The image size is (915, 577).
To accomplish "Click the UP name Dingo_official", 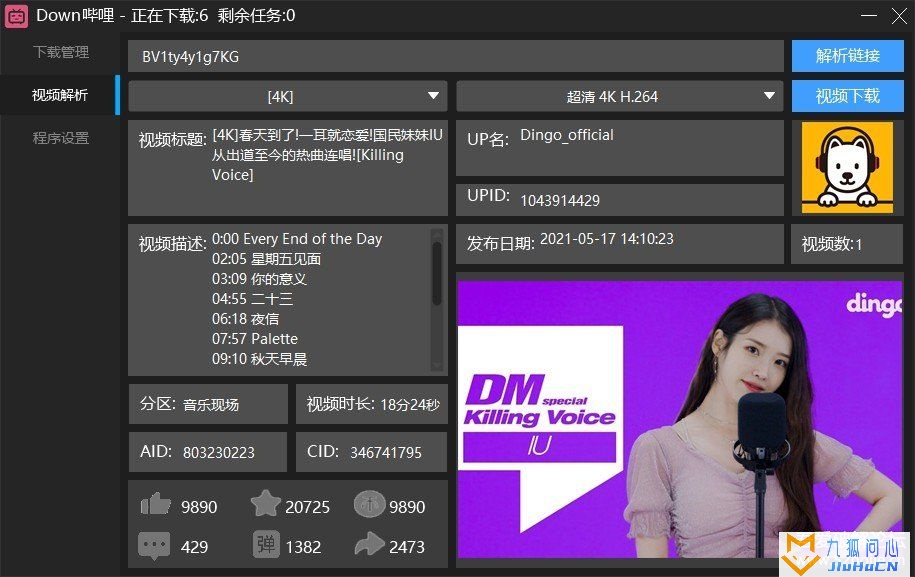I will click(x=567, y=135).
